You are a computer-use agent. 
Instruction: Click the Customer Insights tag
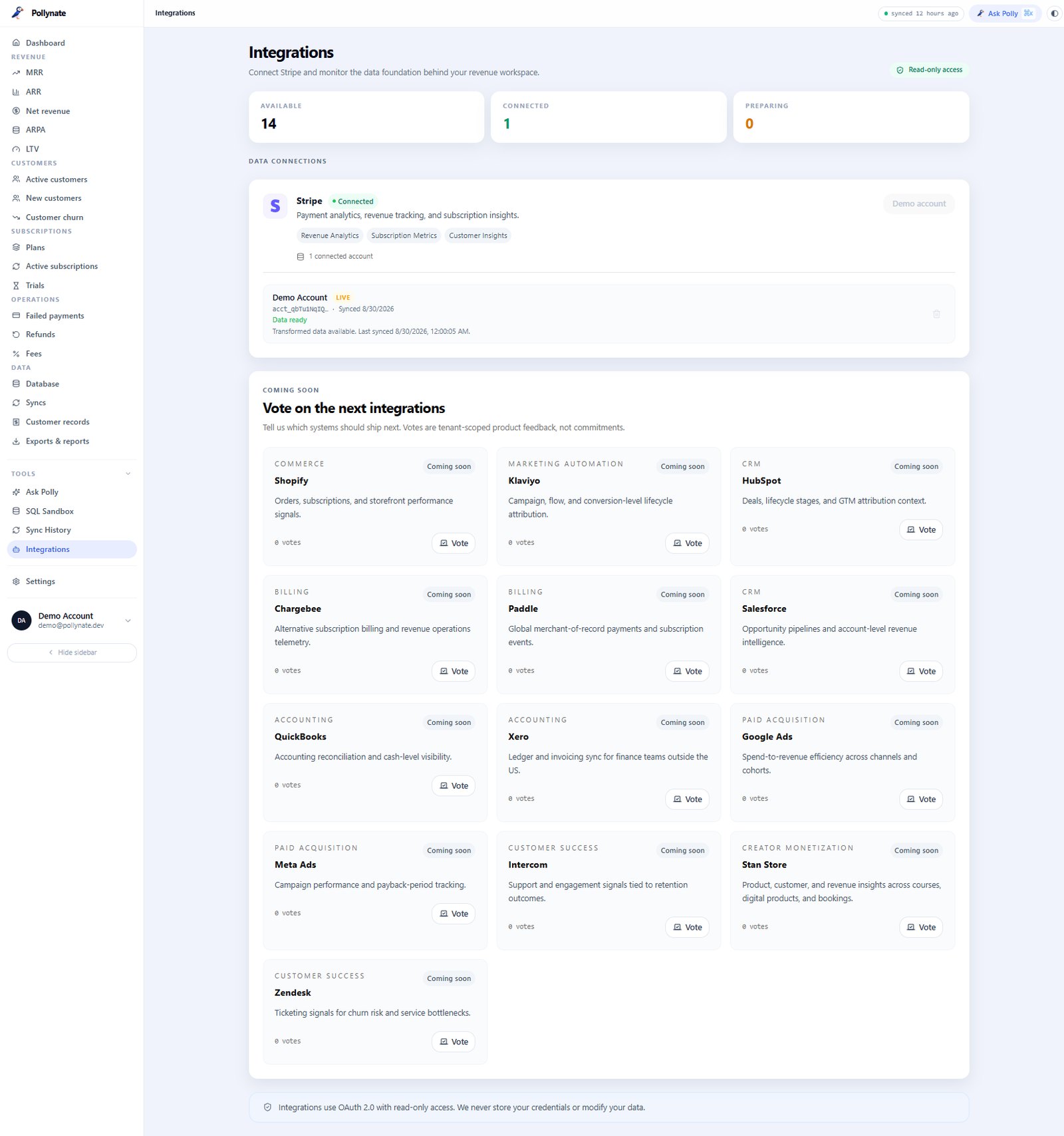coord(478,235)
